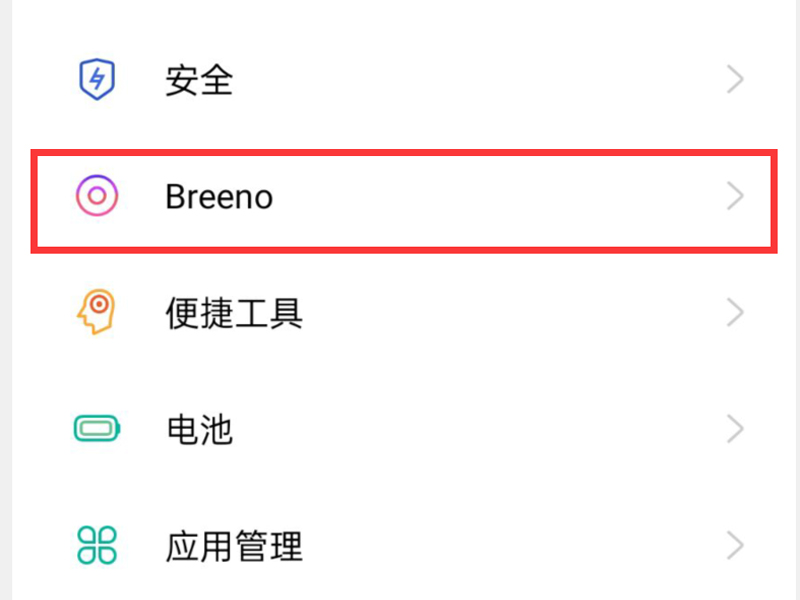Tap the 电池 text label
This screenshot has height=600, width=800.
pos(199,430)
